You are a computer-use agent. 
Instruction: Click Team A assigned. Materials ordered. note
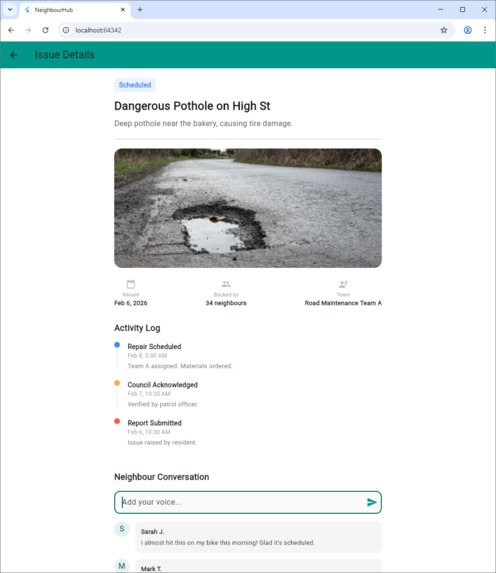point(180,366)
